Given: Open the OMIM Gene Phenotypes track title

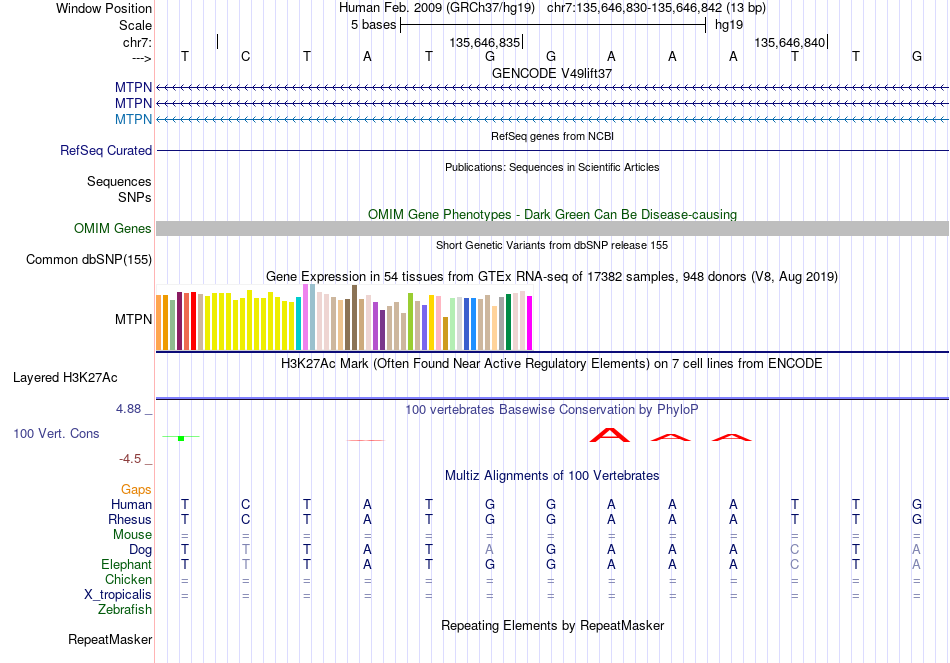Looking at the screenshot, I should (x=552, y=215).
